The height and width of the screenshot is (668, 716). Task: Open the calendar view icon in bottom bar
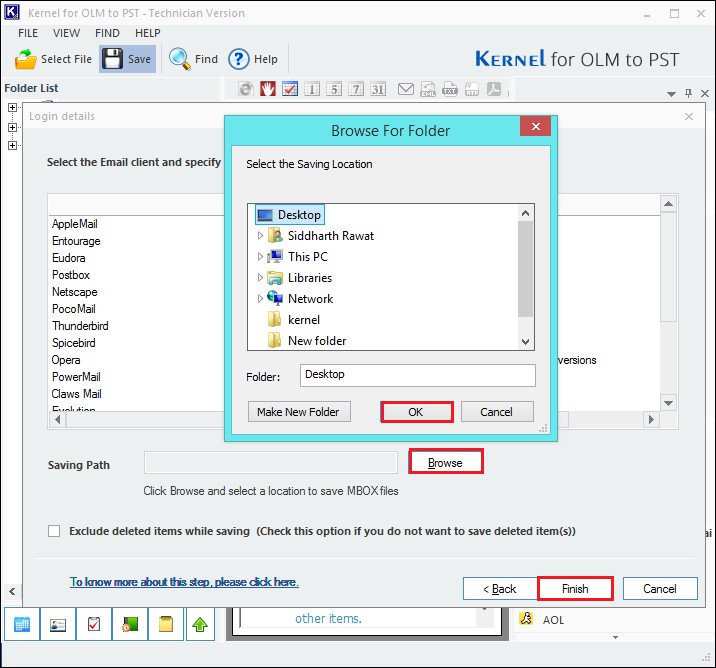pos(22,624)
